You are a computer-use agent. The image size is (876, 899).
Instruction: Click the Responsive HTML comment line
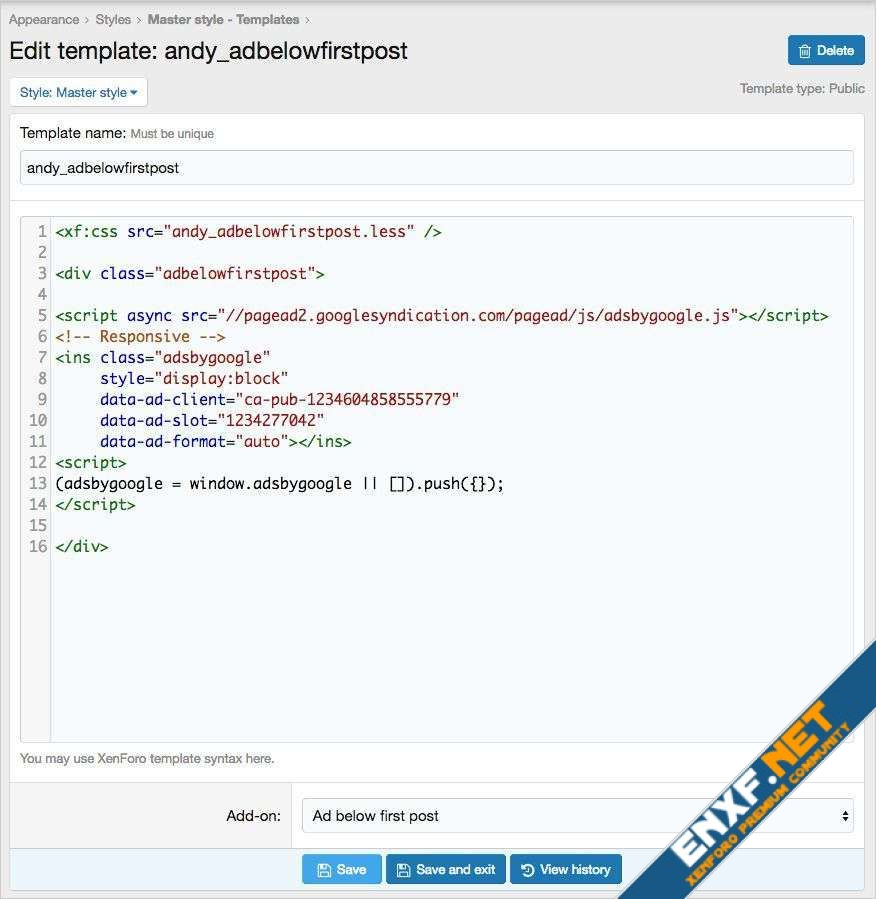(x=140, y=337)
